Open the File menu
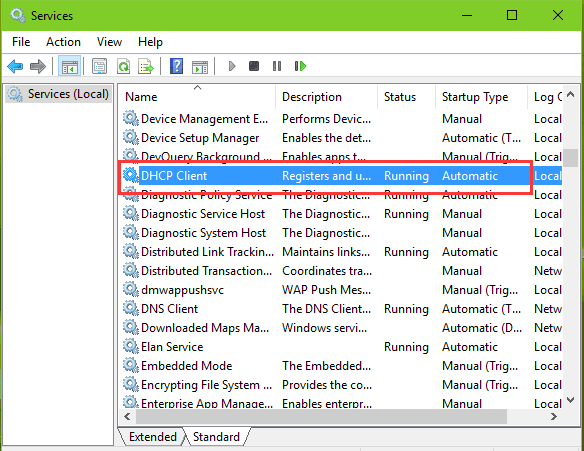The image size is (584, 451). click(21, 42)
